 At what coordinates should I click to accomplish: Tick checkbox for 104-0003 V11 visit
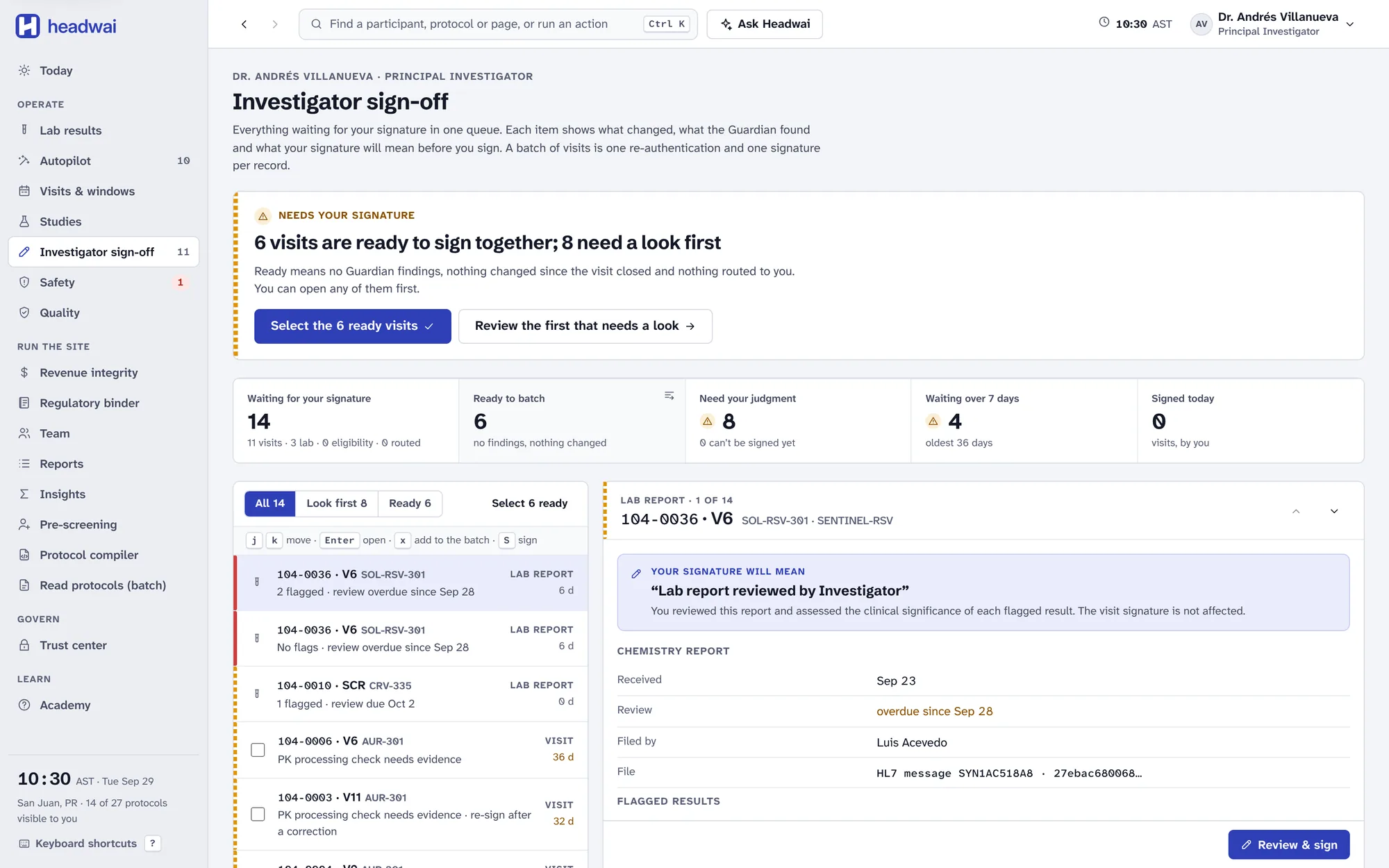tap(258, 814)
